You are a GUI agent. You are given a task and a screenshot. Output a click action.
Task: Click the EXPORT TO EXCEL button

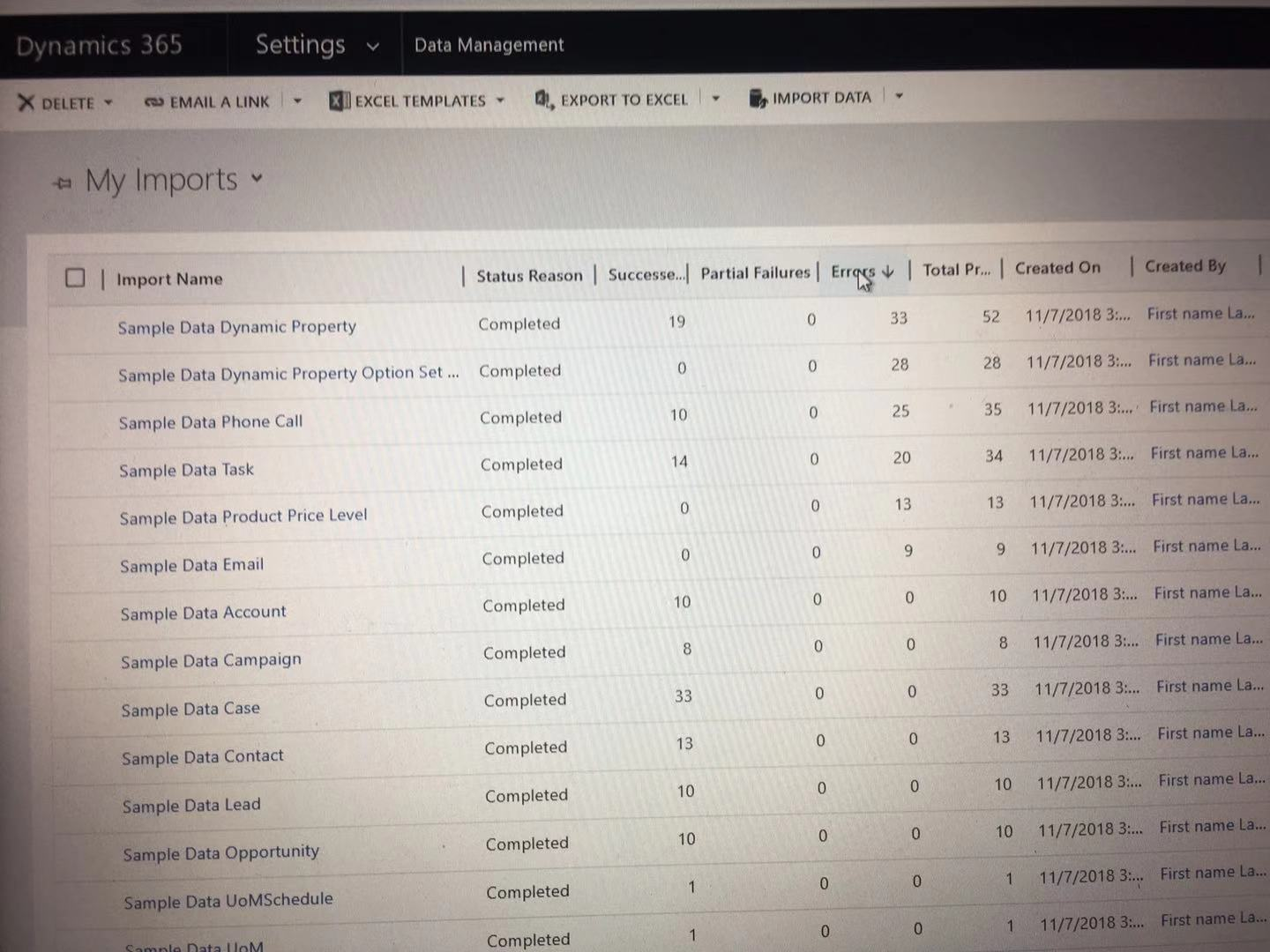pos(611,100)
